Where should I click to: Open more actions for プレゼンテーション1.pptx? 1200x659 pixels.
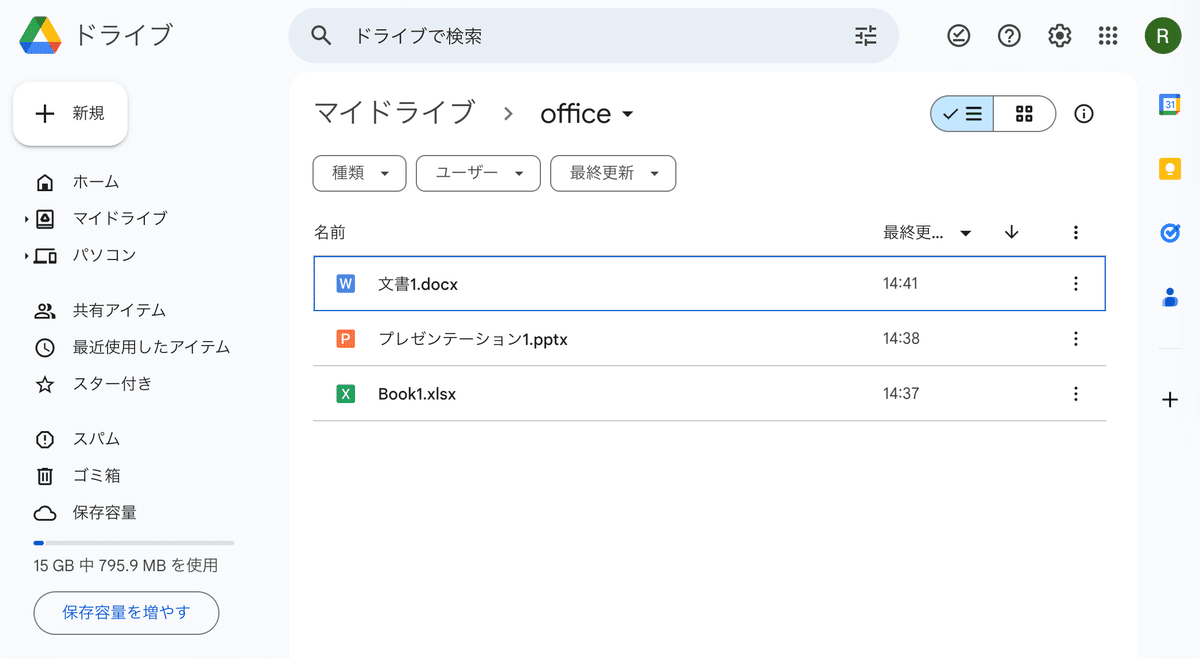(x=1076, y=339)
